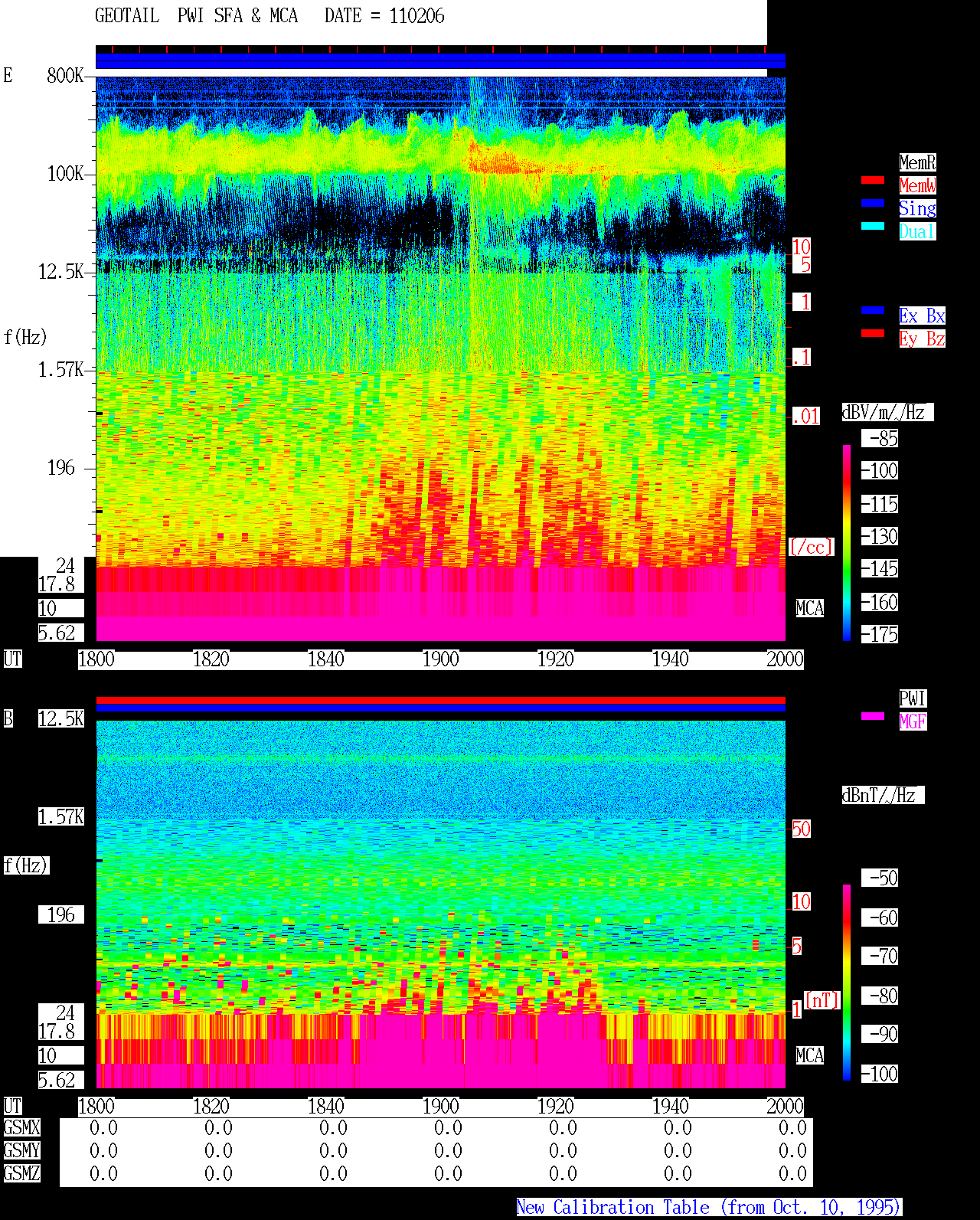Click the -50 value on magnetic color scale

pyautogui.click(x=880, y=878)
